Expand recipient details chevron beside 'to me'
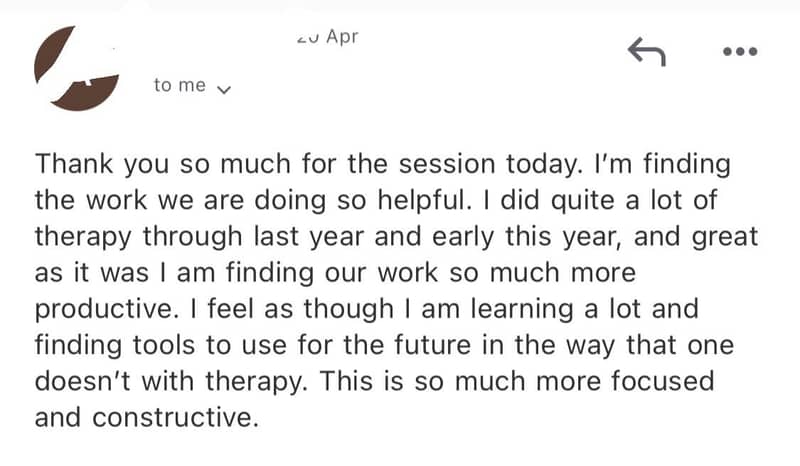 point(224,90)
